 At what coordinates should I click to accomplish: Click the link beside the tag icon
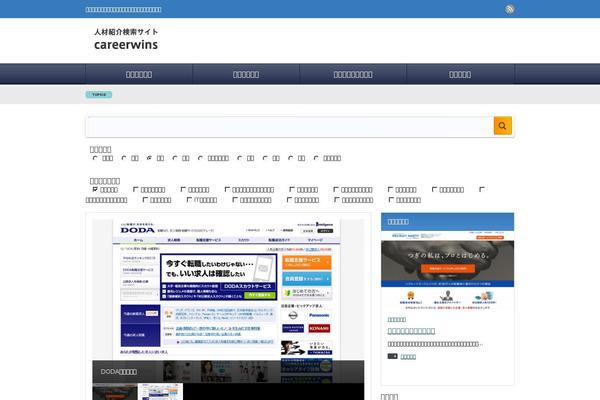click(x=408, y=357)
